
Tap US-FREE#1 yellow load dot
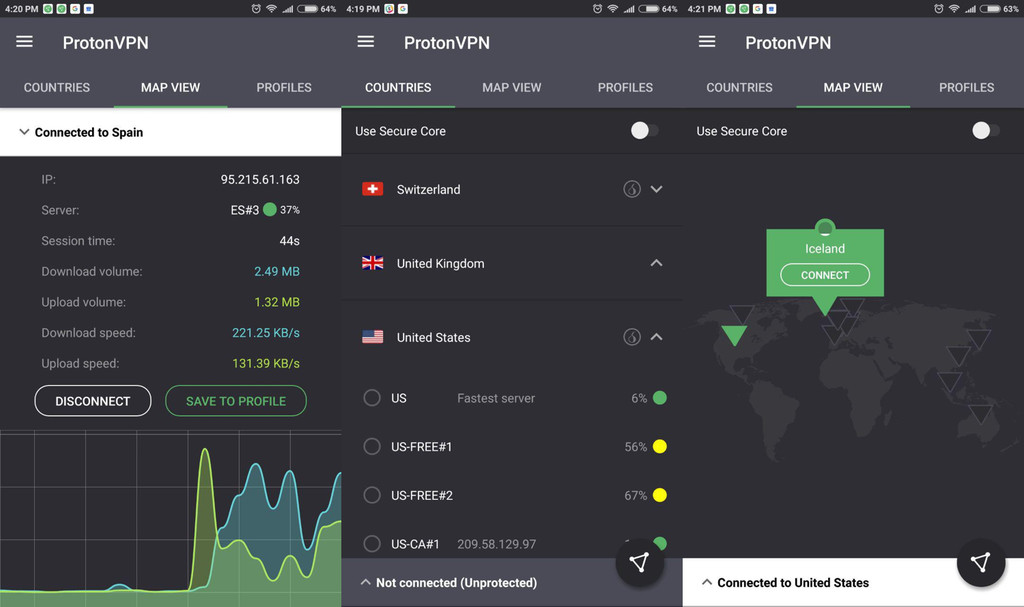pos(660,447)
